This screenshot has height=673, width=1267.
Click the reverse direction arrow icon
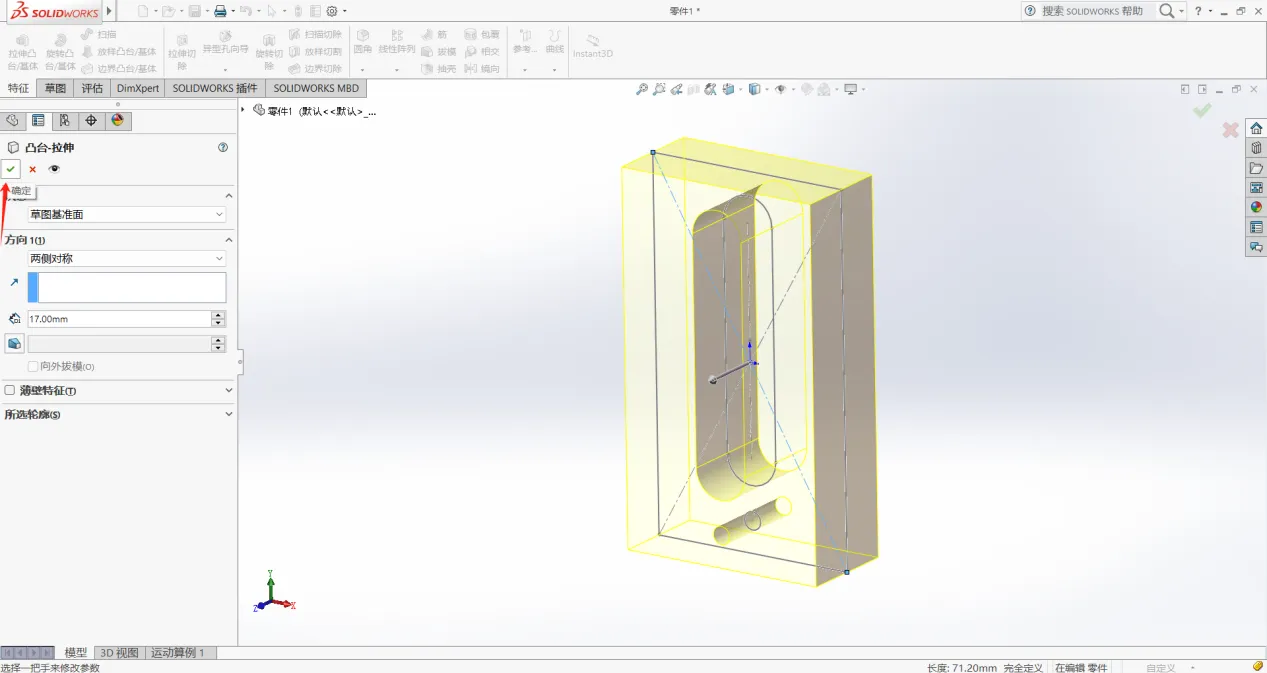14,283
